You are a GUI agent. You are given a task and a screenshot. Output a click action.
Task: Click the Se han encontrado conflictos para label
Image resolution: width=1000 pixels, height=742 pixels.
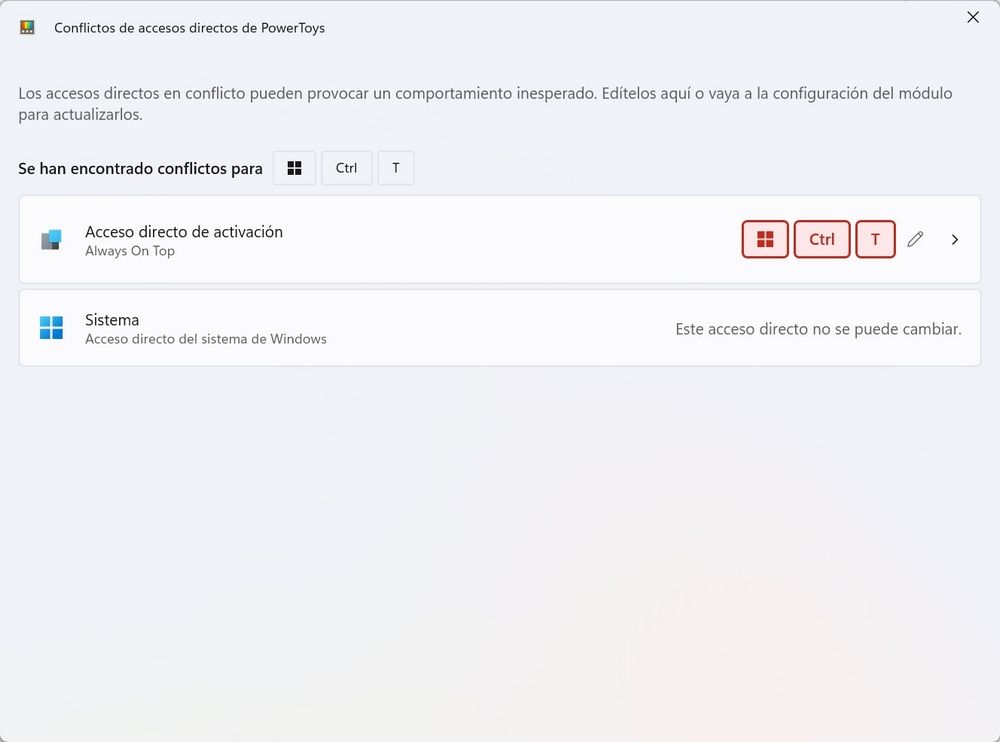point(140,168)
